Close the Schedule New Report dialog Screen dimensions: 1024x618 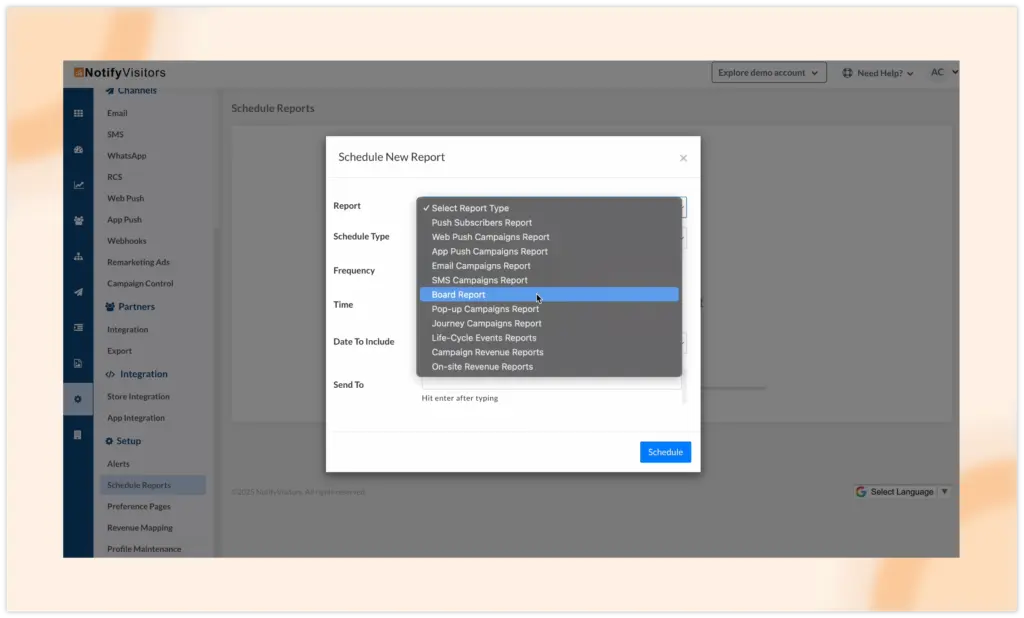[x=683, y=158]
